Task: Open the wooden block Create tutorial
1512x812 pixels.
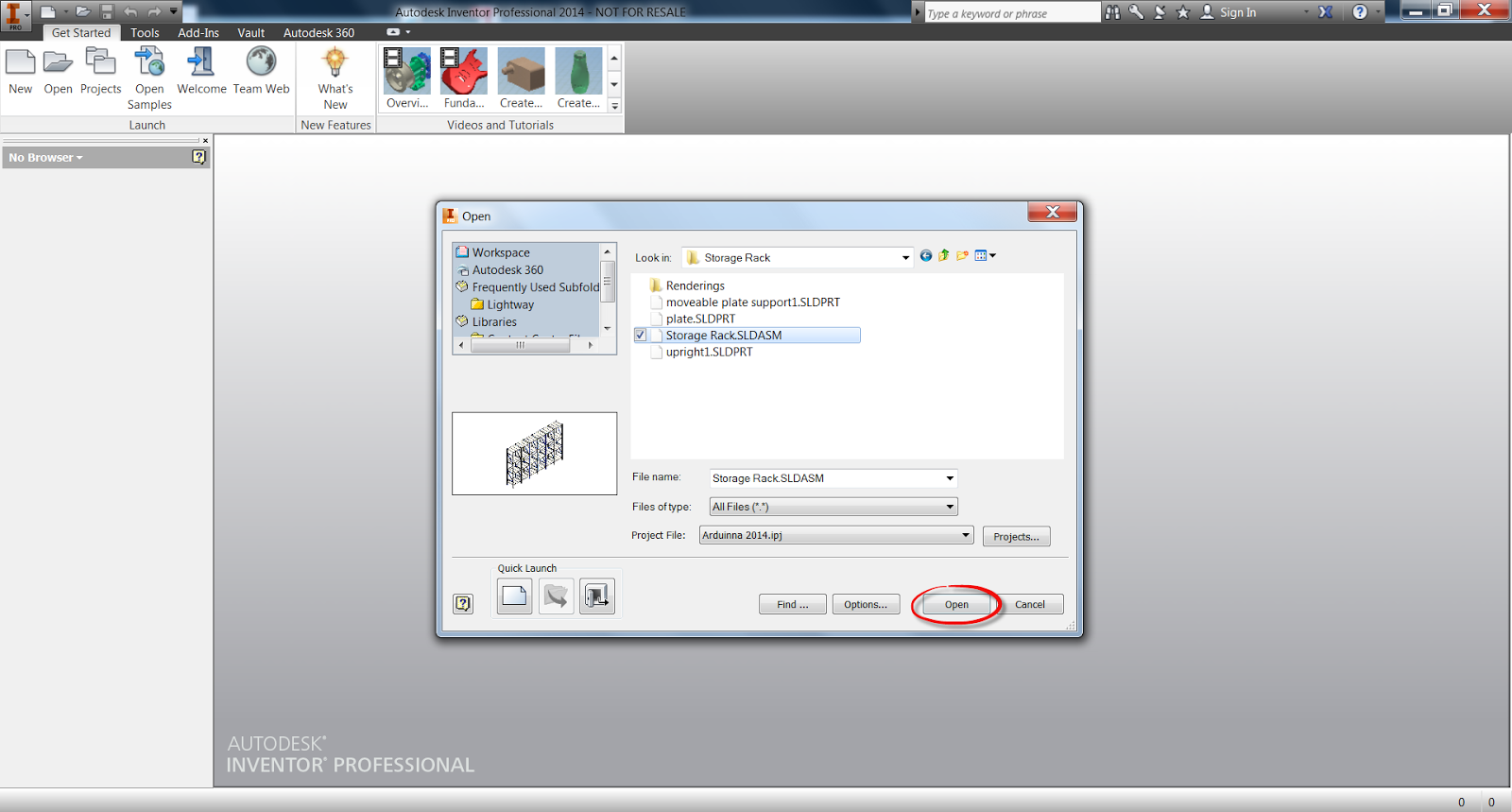Action: point(521,78)
